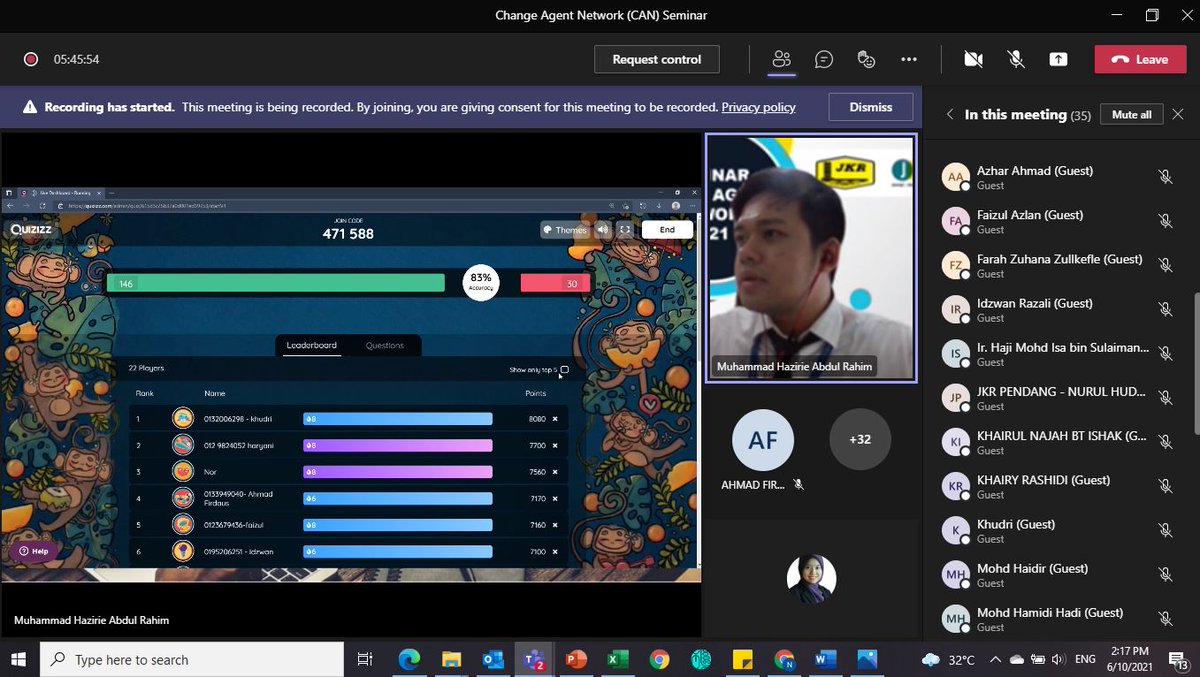Click the Quizizz logo
1200x677 pixels.
30,228
